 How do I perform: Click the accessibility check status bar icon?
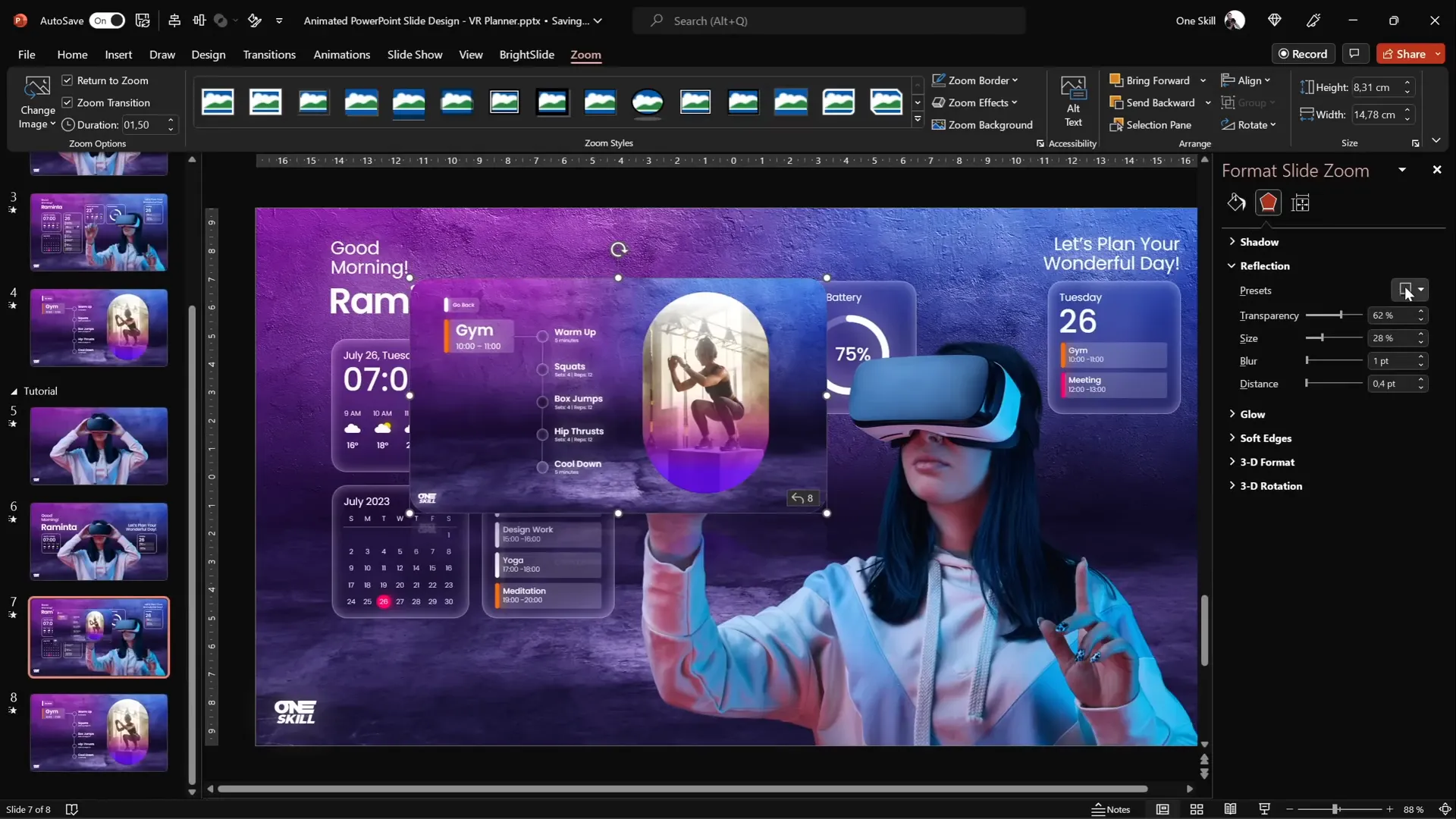[x=72, y=809]
